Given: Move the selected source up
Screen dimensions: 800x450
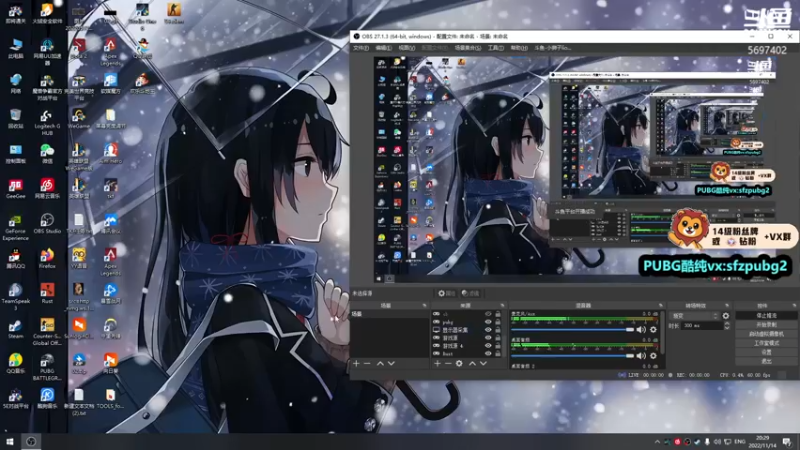Looking at the screenshot, I should [472, 363].
